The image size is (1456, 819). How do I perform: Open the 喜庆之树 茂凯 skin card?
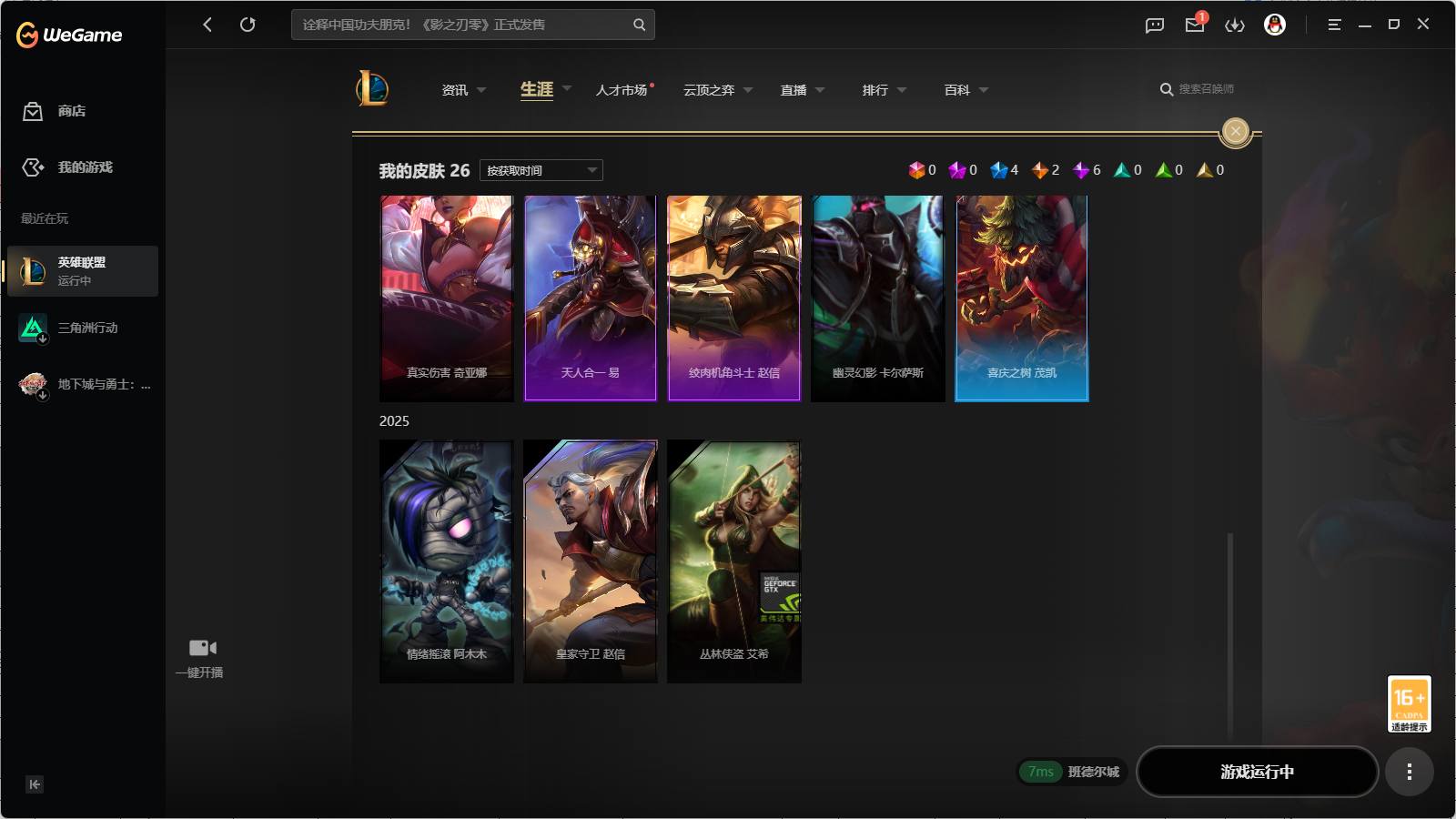(1022, 298)
